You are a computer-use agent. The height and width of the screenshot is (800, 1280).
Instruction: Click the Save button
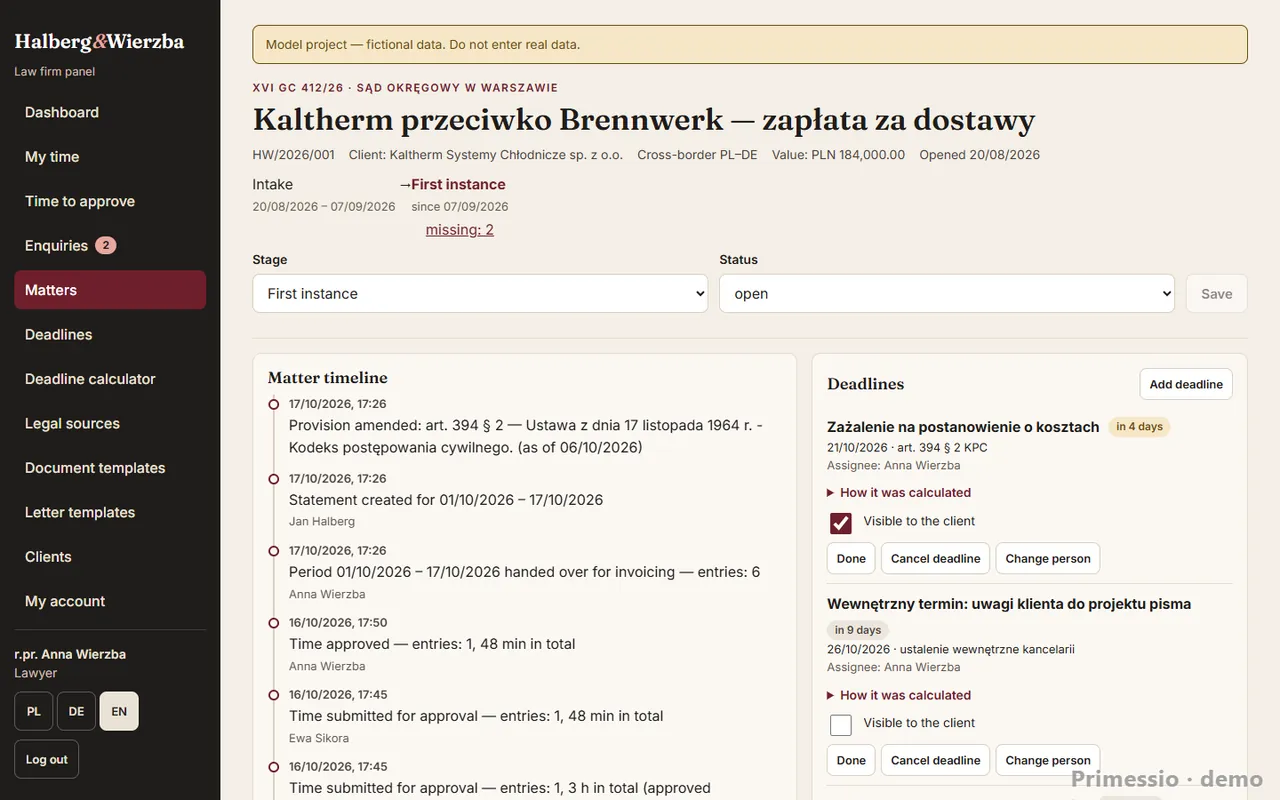point(1216,294)
